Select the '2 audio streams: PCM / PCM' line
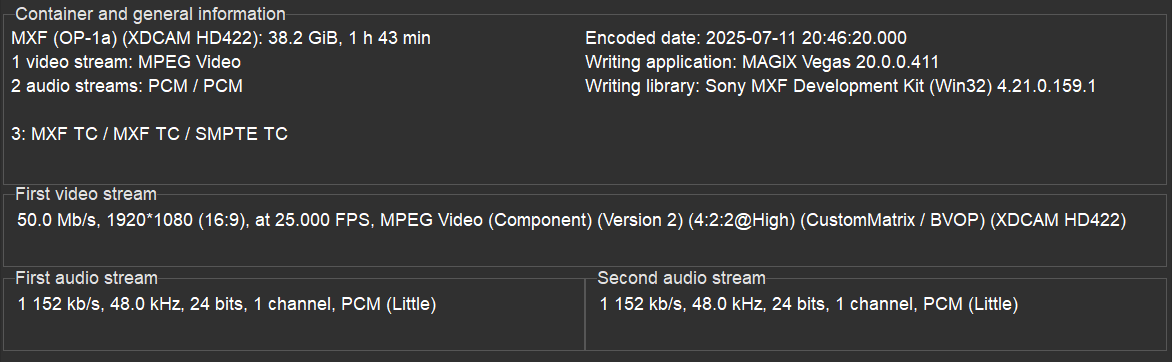Image resolution: width=1172 pixels, height=362 pixels. coord(127,86)
